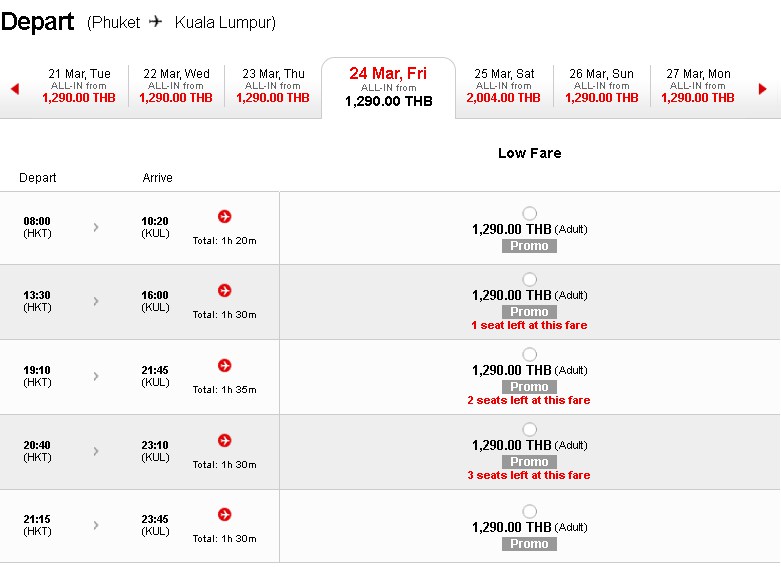Click red next-dates arrow beside 27 Mar
This screenshot has height=567, width=781.
762,89
